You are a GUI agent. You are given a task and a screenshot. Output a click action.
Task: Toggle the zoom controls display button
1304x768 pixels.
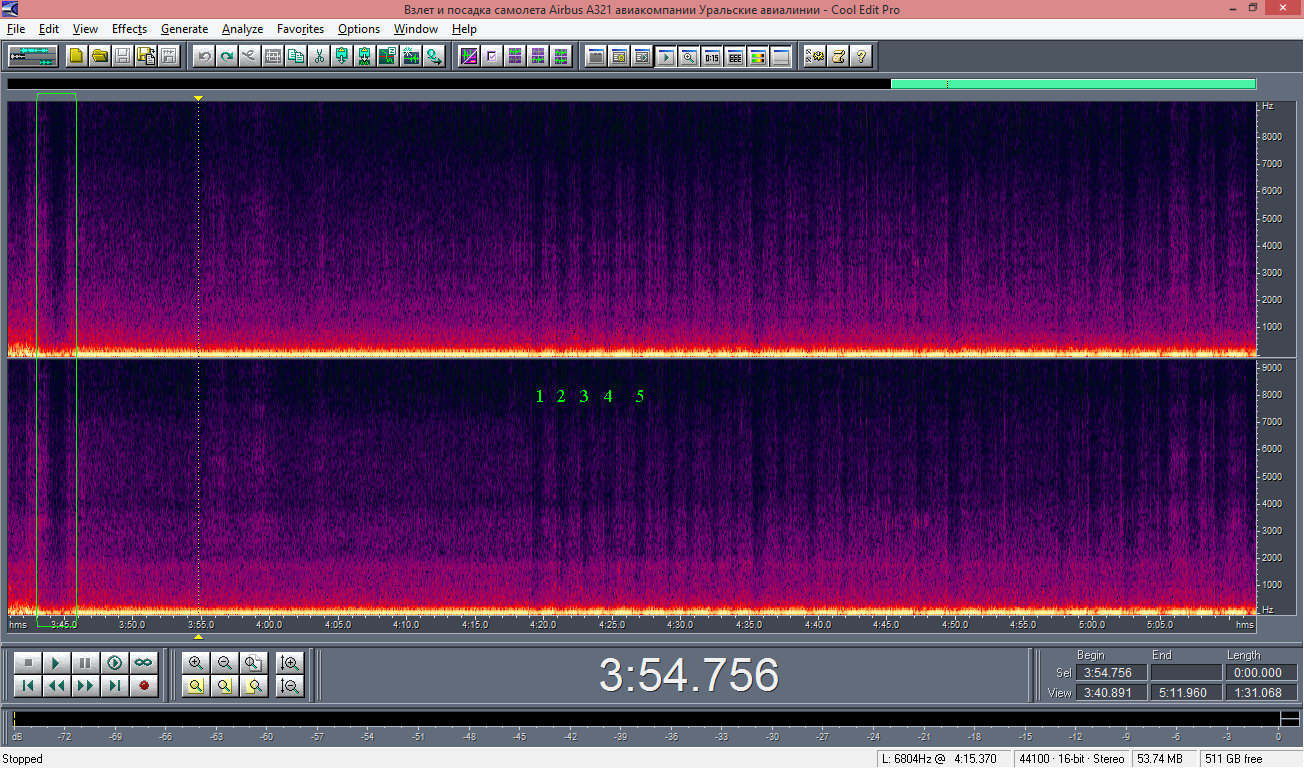point(688,56)
